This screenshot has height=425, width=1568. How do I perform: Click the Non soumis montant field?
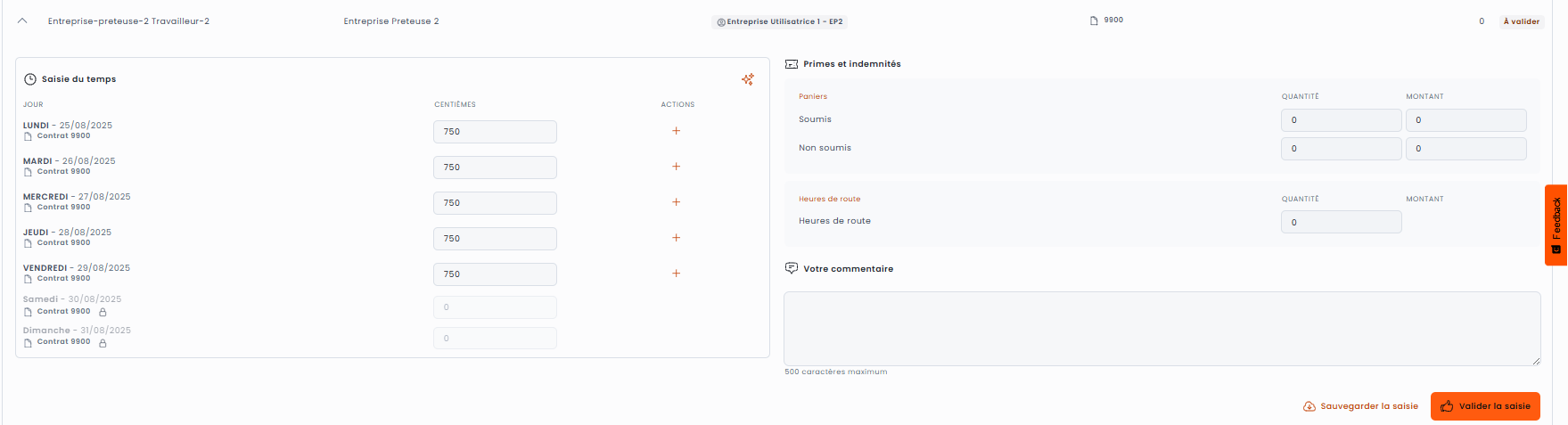(1465, 149)
